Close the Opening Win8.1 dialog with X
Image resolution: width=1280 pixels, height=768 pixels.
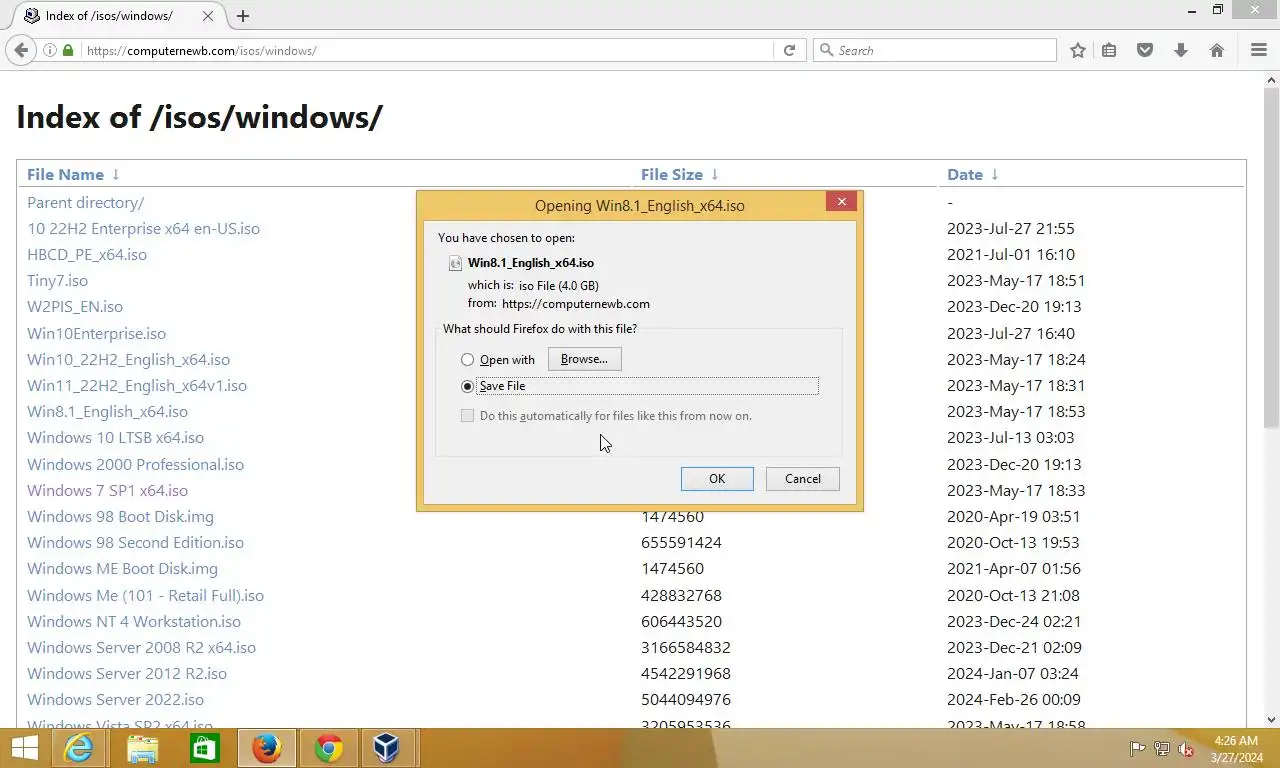[x=841, y=202]
